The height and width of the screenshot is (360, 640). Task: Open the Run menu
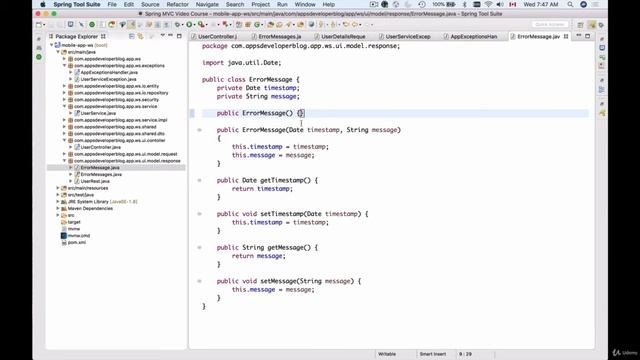click(282, 4)
